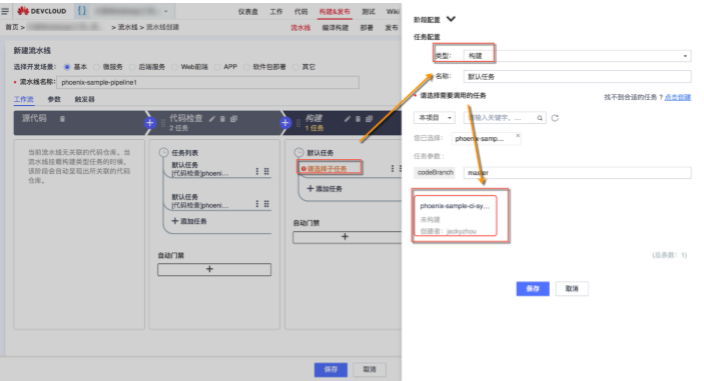Open more options for 请选择子任务 row
Image resolution: width=704 pixels, height=381 pixels.
(x=392, y=168)
